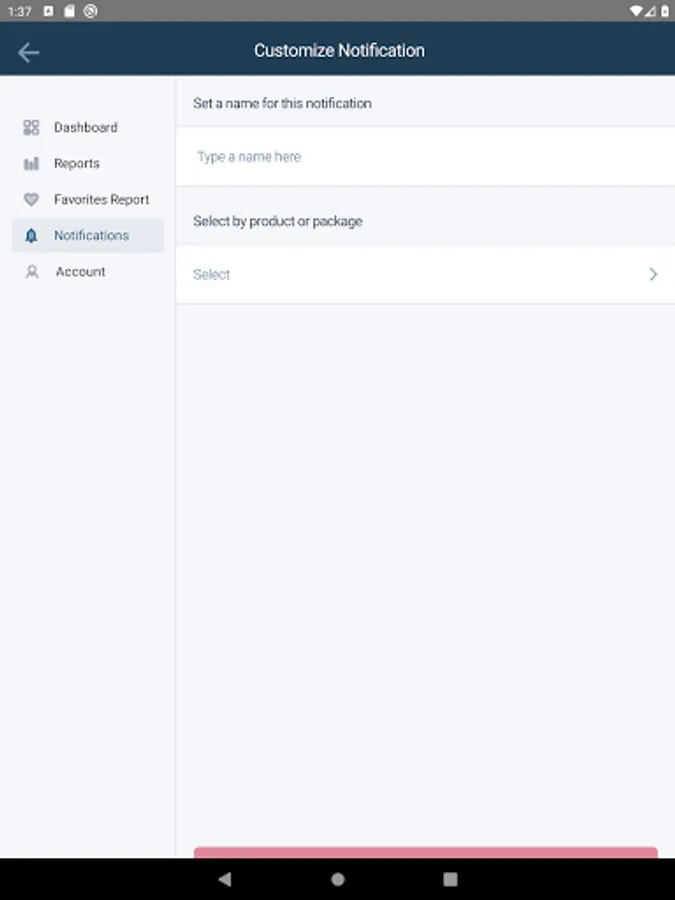Open the Account menu label
Image resolution: width=675 pixels, height=900 pixels.
click(80, 272)
